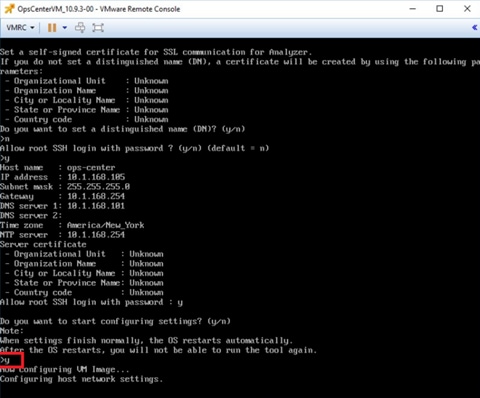Click the DNS server 1 address line
The image size is (480, 398).
tap(62, 206)
